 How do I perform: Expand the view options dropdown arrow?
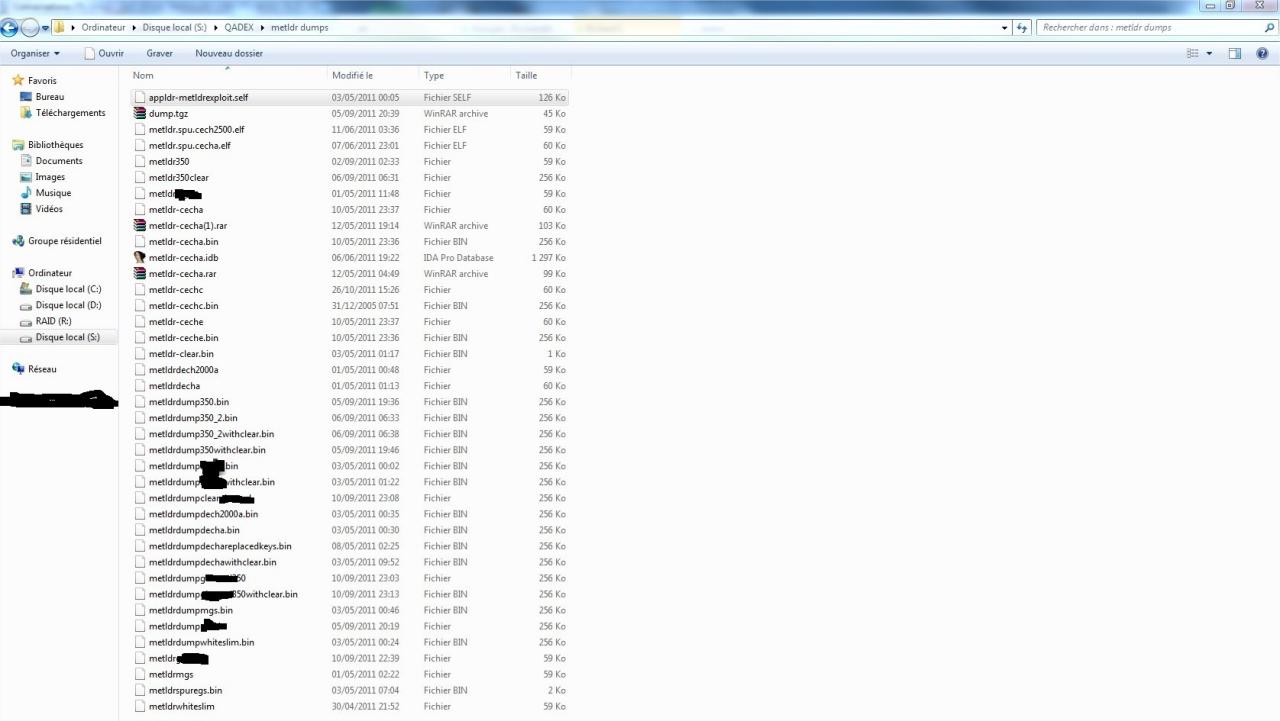click(x=1209, y=54)
